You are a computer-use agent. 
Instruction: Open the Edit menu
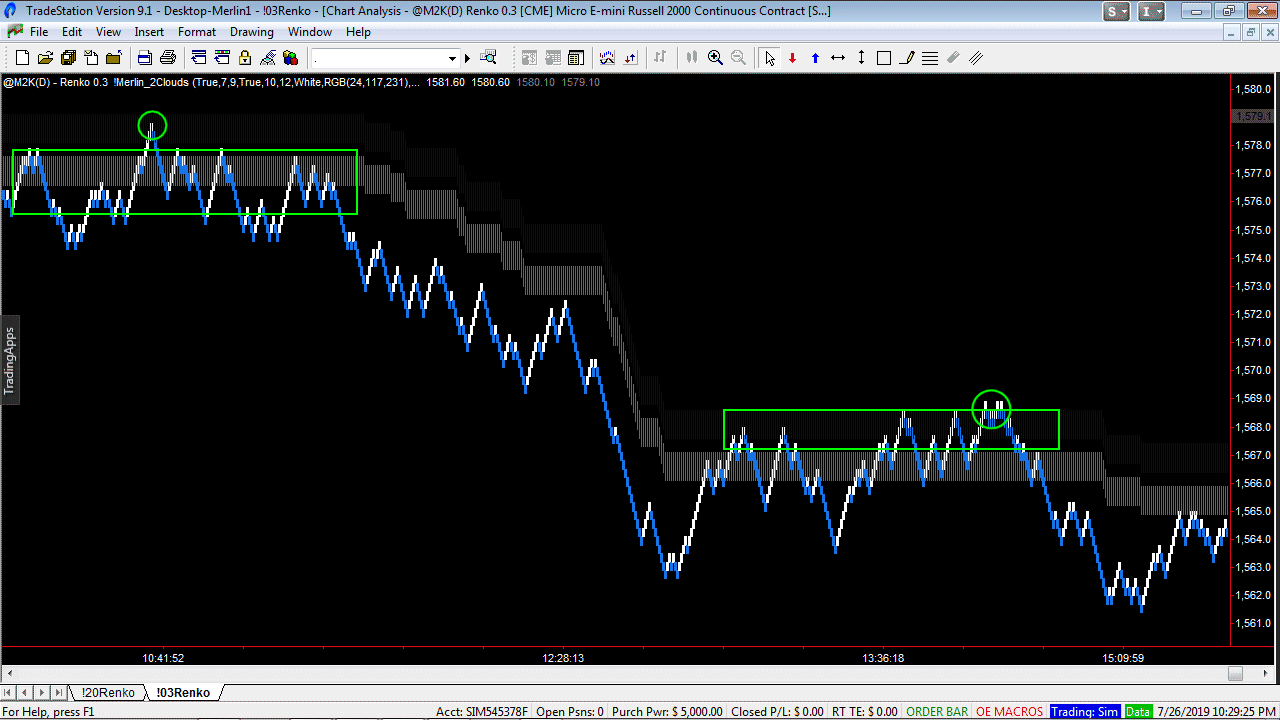[x=72, y=32]
